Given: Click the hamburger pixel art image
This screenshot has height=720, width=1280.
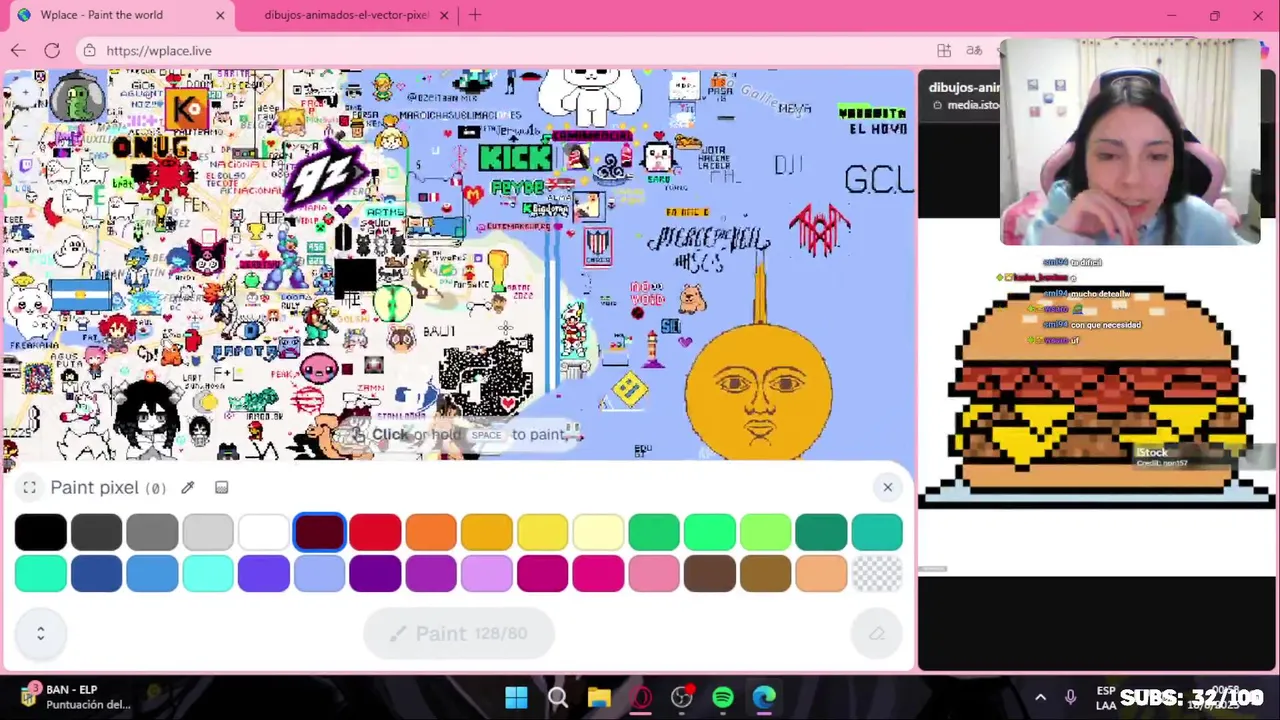Looking at the screenshot, I should tap(1098, 395).
